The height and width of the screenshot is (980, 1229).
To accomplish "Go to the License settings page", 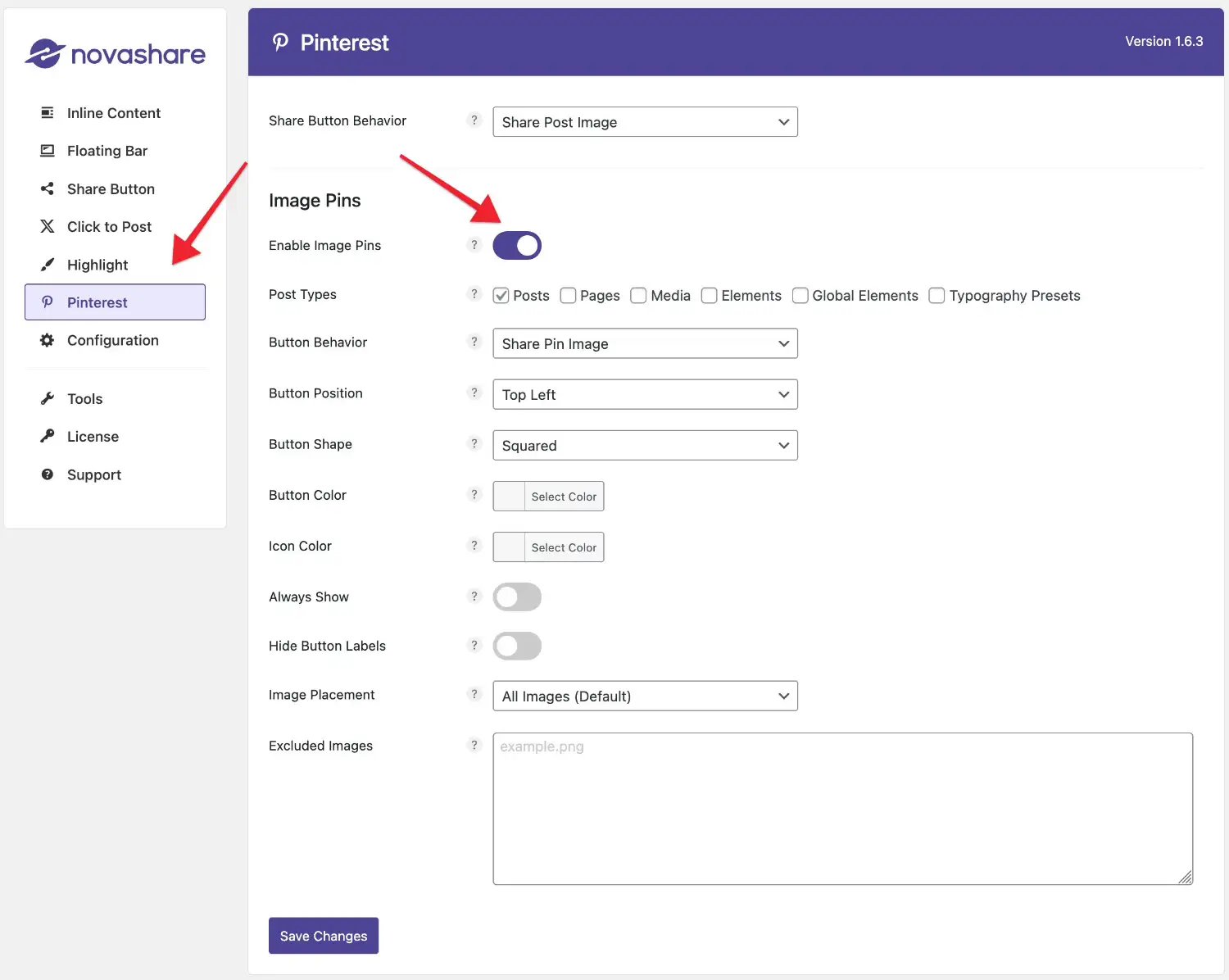I will point(93,437).
